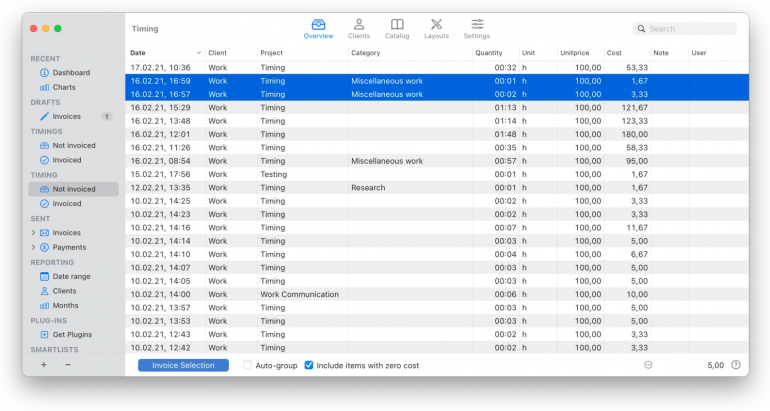Click the Dashboard info icon
Viewport: 770px width, 411px height.
pos(44,73)
